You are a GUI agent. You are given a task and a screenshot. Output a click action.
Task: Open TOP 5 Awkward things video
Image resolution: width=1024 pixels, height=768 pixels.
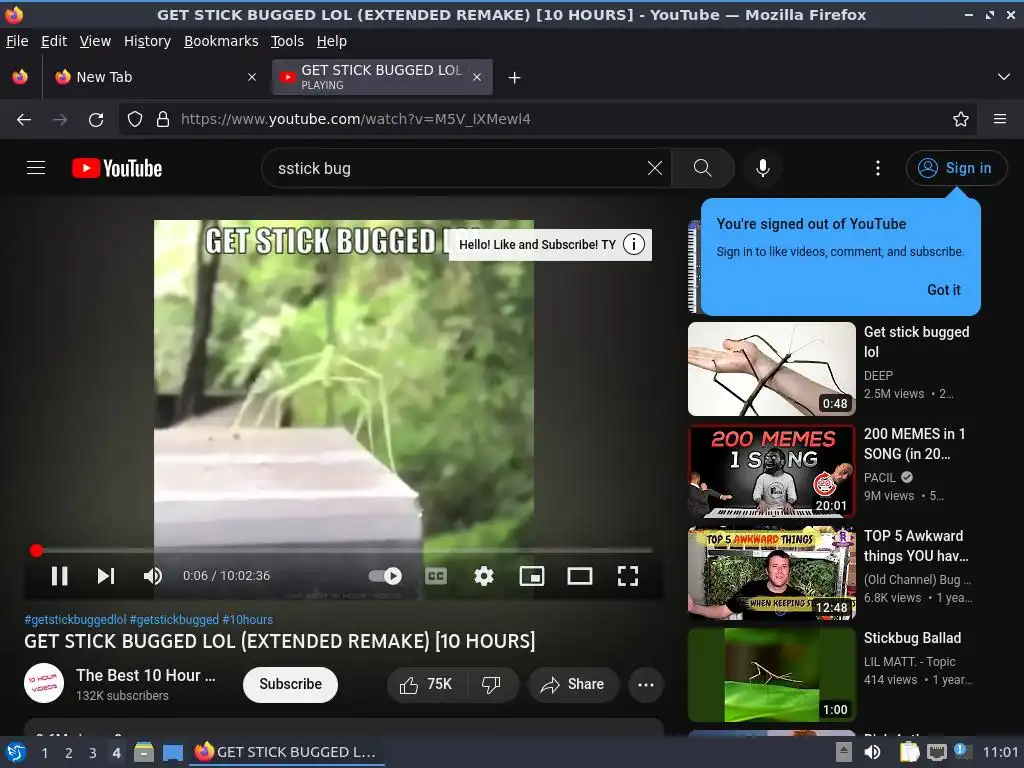pos(772,573)
